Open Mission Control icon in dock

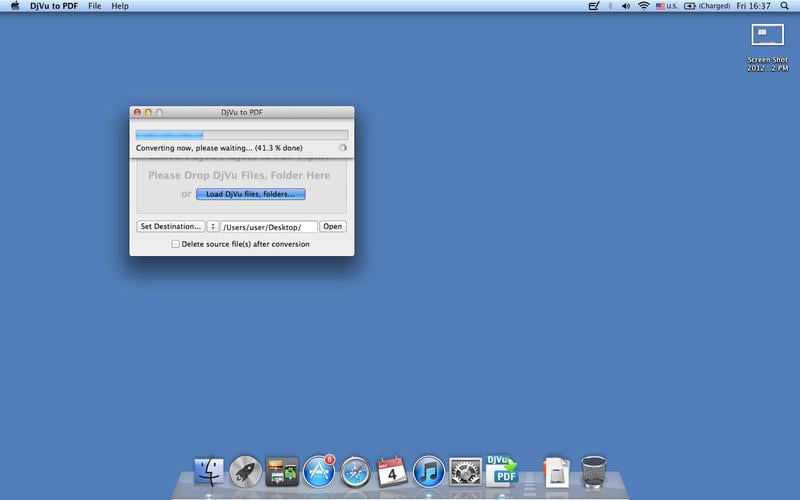pyautogui.click(x=282, y=471)
